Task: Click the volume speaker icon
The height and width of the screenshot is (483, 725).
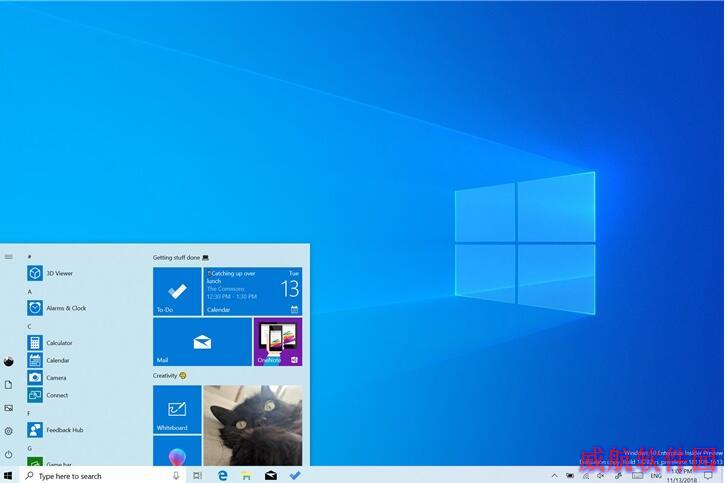Action: [x=601, y=476]
